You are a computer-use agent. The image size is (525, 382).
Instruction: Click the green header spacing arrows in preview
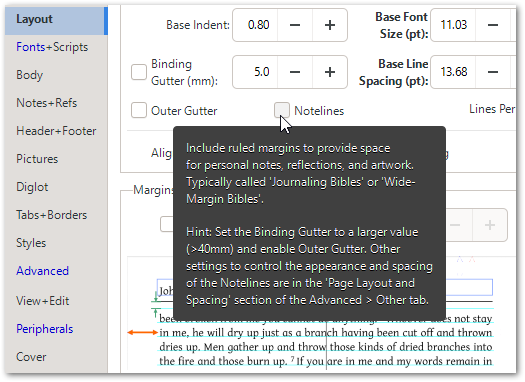(x=156, y=304)
